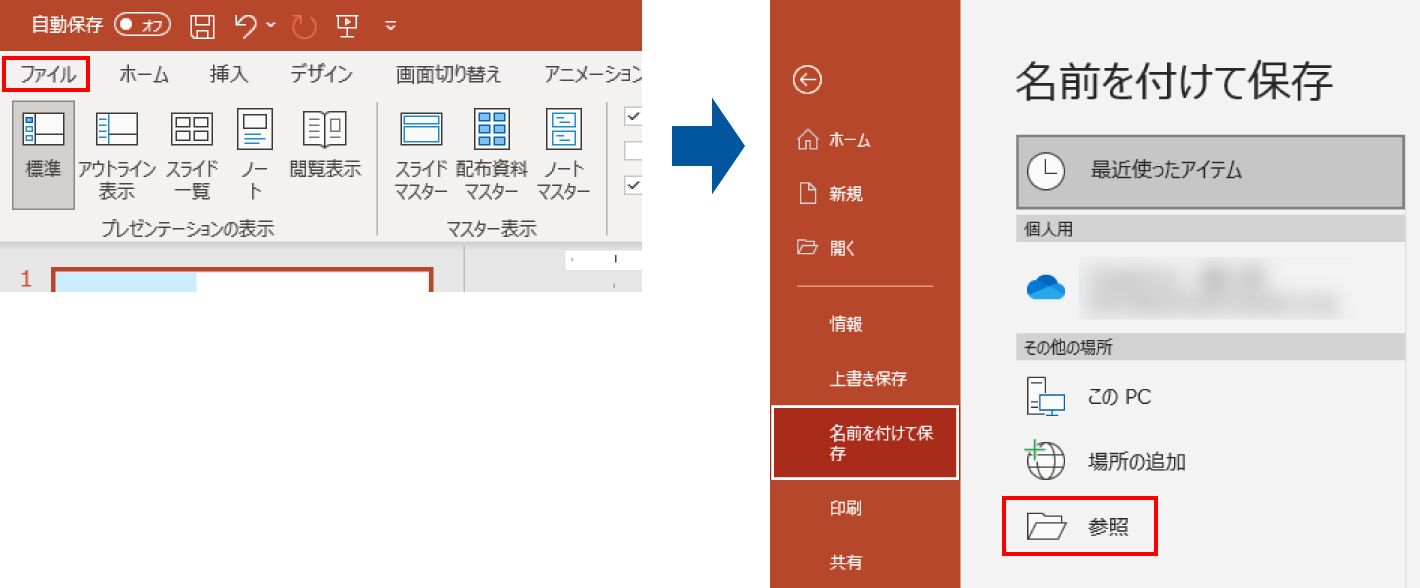Open ホーム in backstage sidebar
The height and width of the screenshot is (588, 1420).
pyautogui.click(x=834, y=141)
